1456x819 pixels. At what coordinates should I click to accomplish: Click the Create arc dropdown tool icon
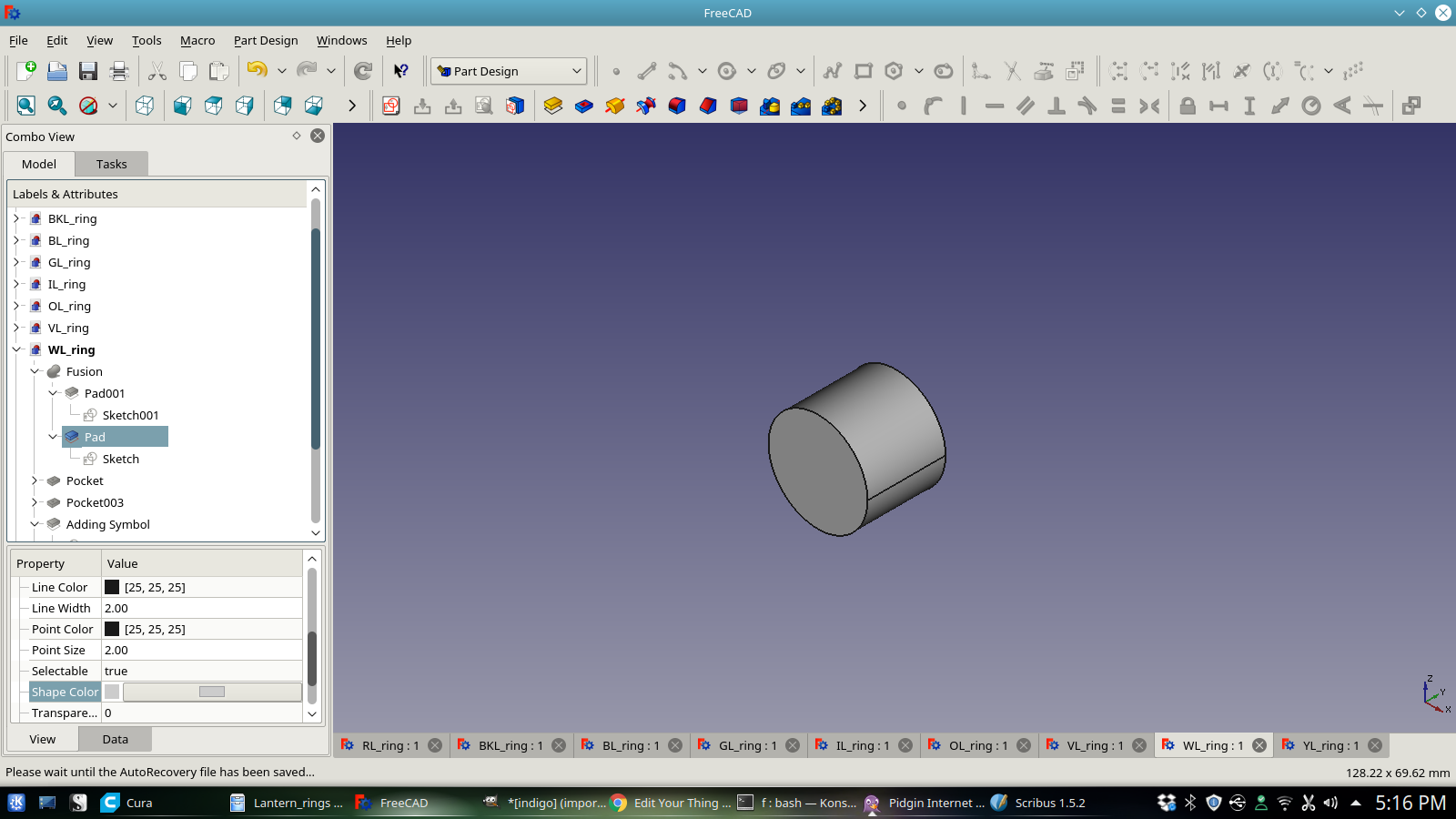678,71
